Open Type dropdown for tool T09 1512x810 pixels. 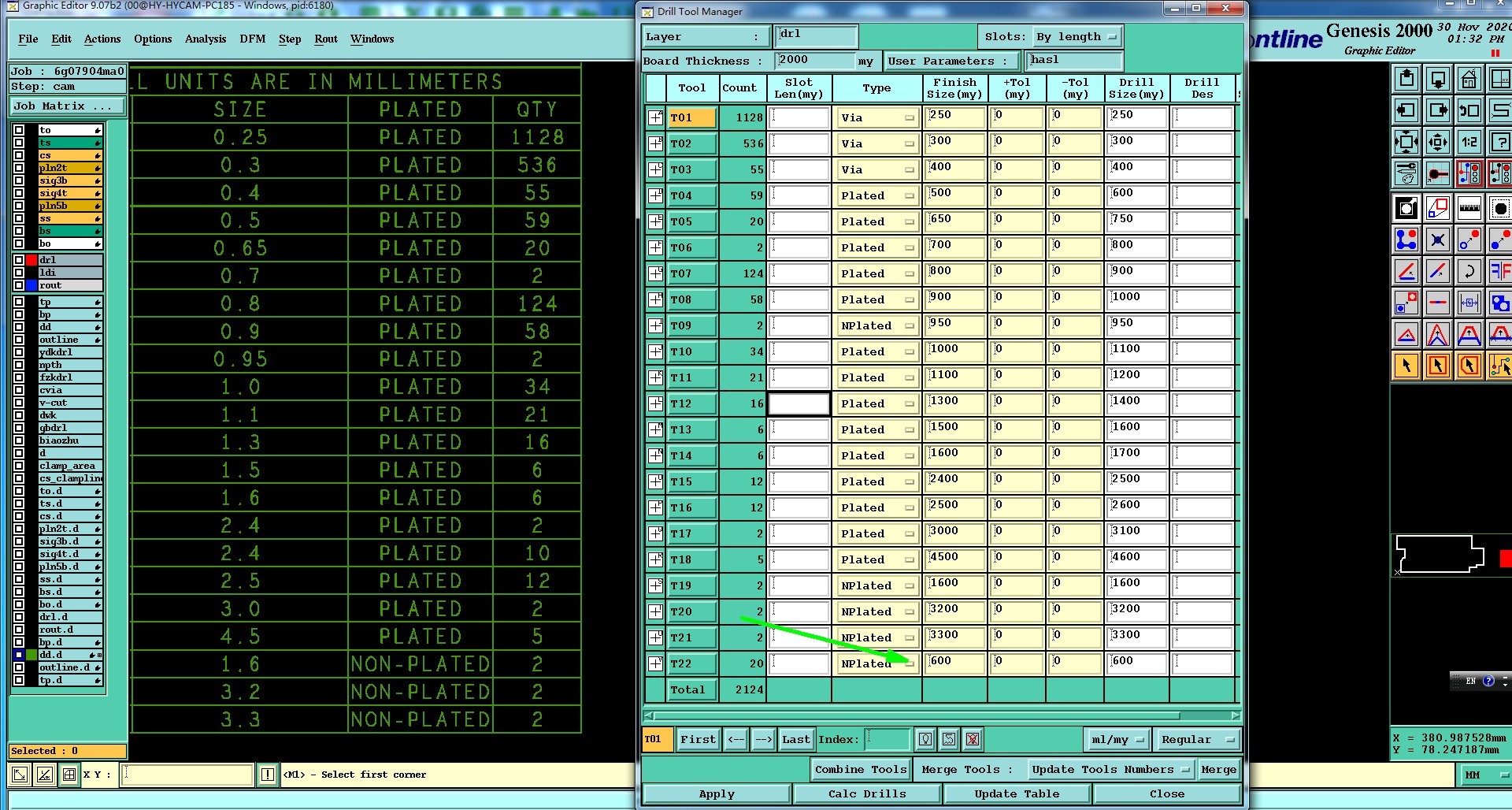pyautogui.click(x=877, y=325)
